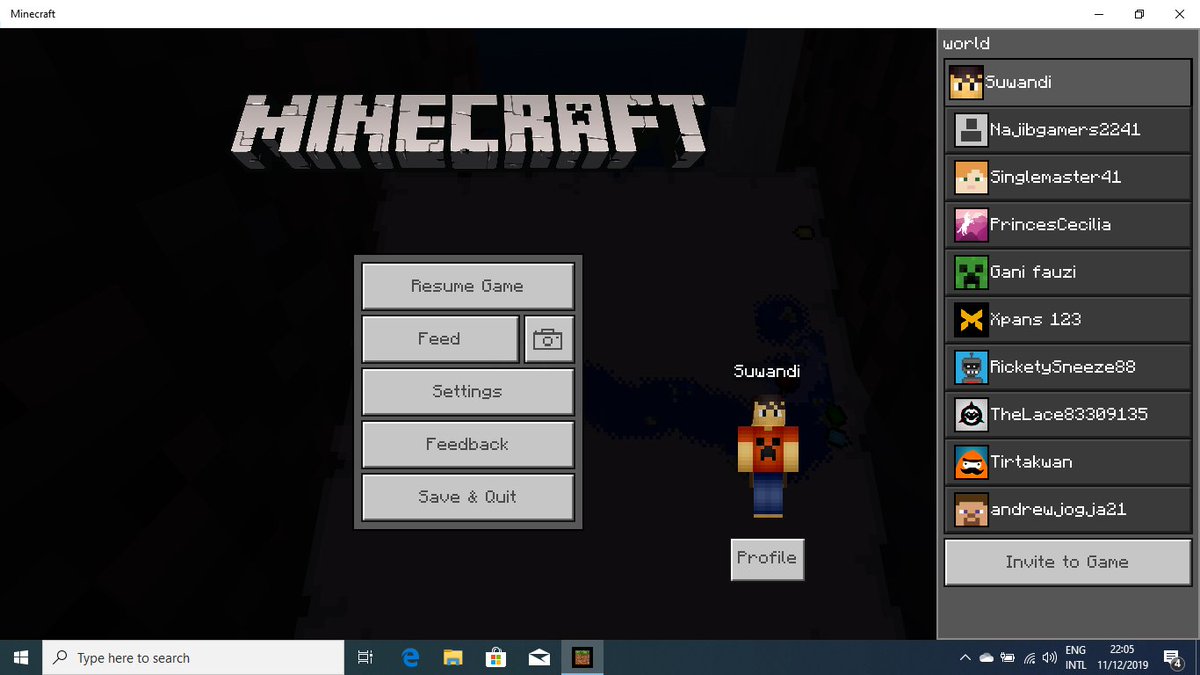Click andrewjogja21's Steve avatar icon
The height and width of the screenshot is (675, 1200).
pos(971,510)
